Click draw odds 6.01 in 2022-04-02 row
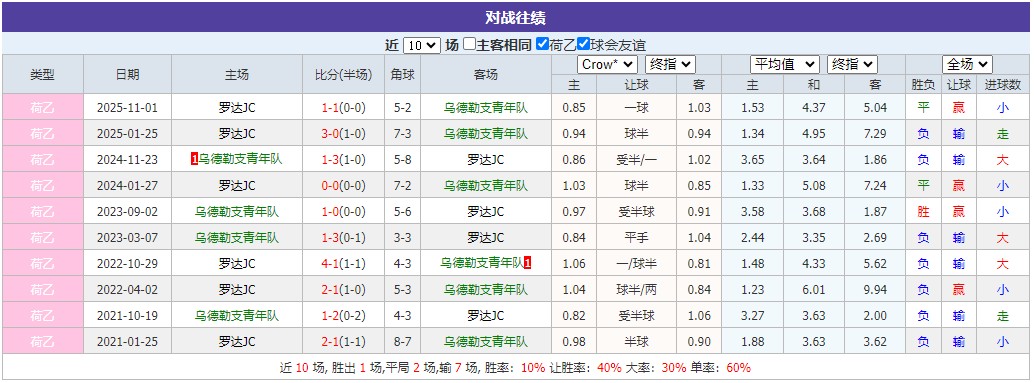Image resolution: width=1034 pixels, height=383 pixels. pyautogui.click(x=814, y=289)
